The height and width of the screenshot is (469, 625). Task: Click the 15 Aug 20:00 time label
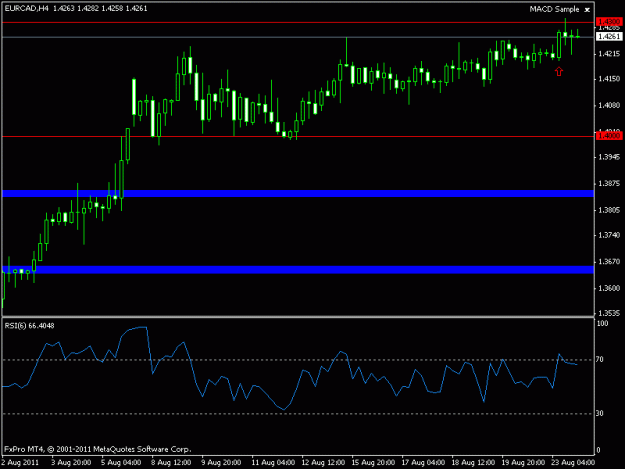[x=373, y=462]
